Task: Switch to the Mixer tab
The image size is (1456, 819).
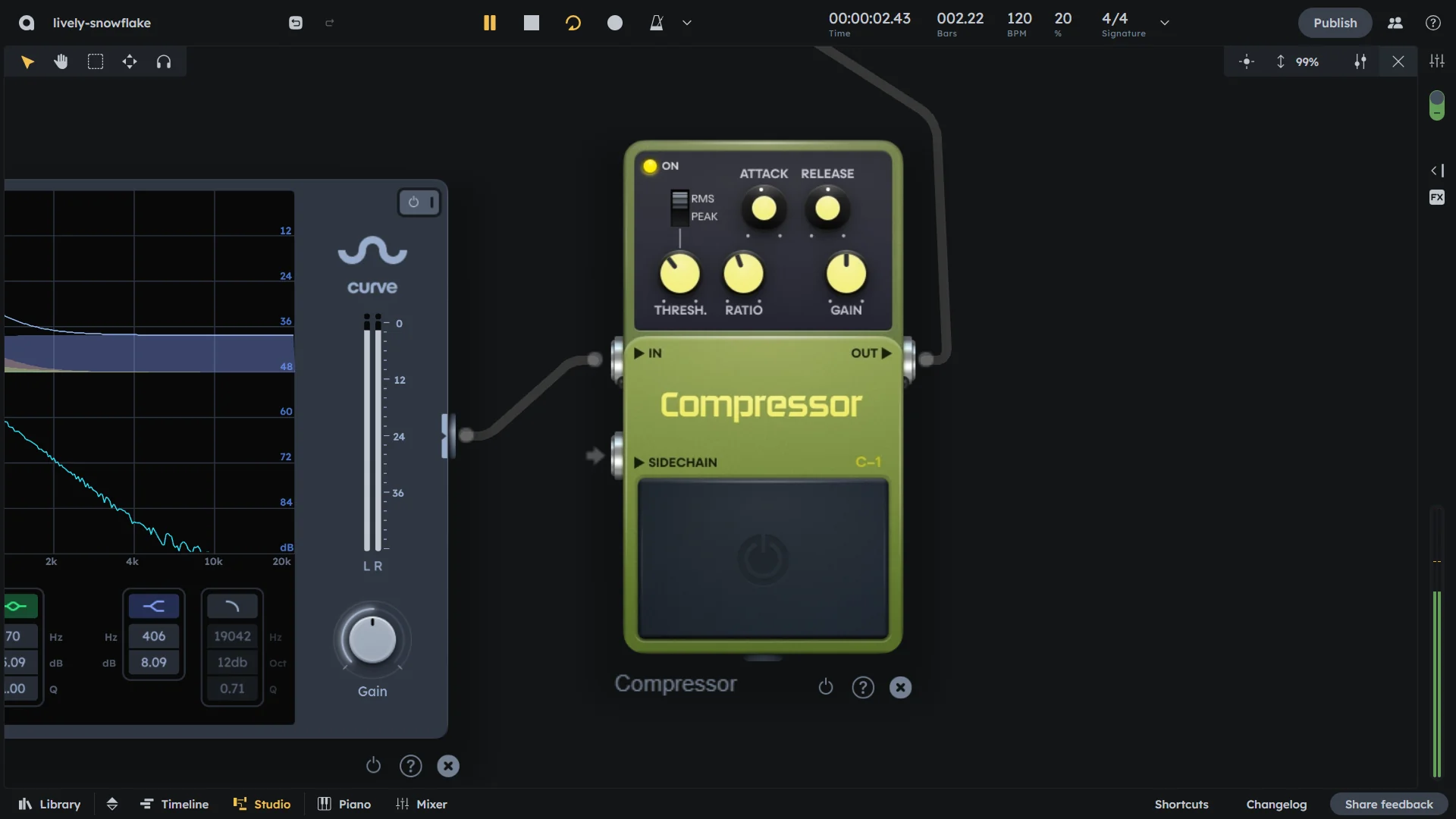Action: coord(422,804)
